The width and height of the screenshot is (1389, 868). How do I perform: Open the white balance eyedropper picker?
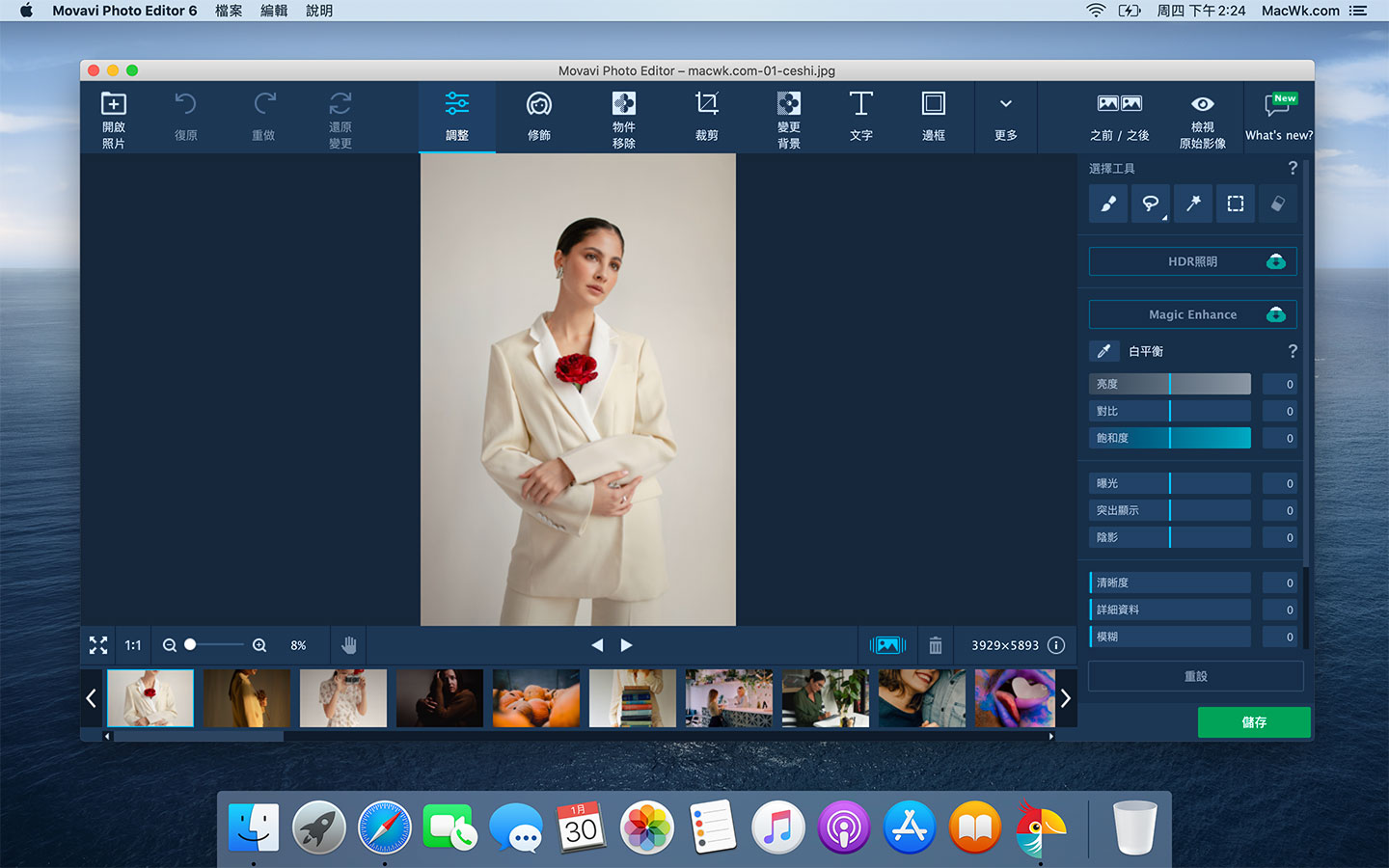click(x=1103, y=351)
